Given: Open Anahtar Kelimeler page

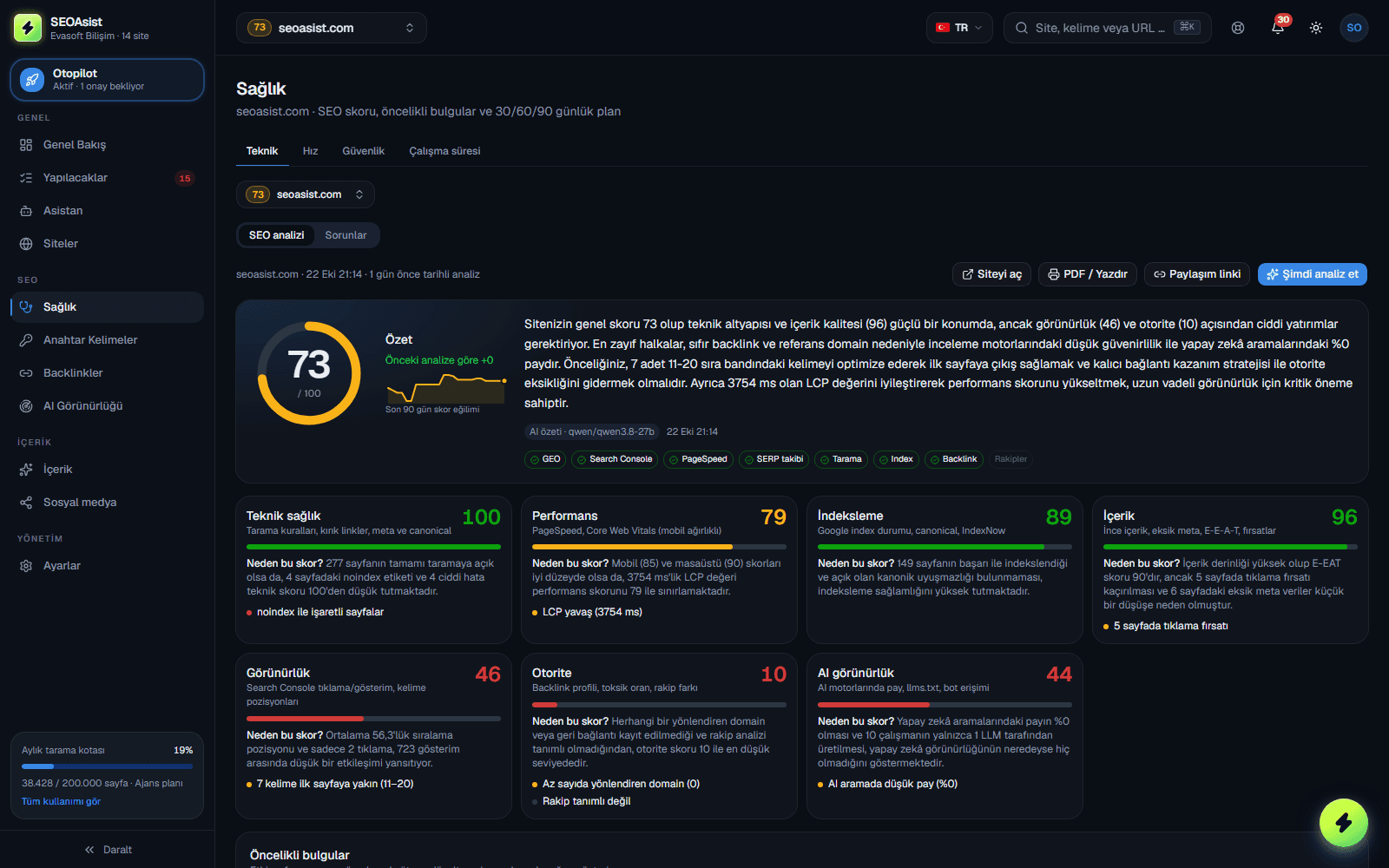Looking at the screenshot, I should pos(107,340).
